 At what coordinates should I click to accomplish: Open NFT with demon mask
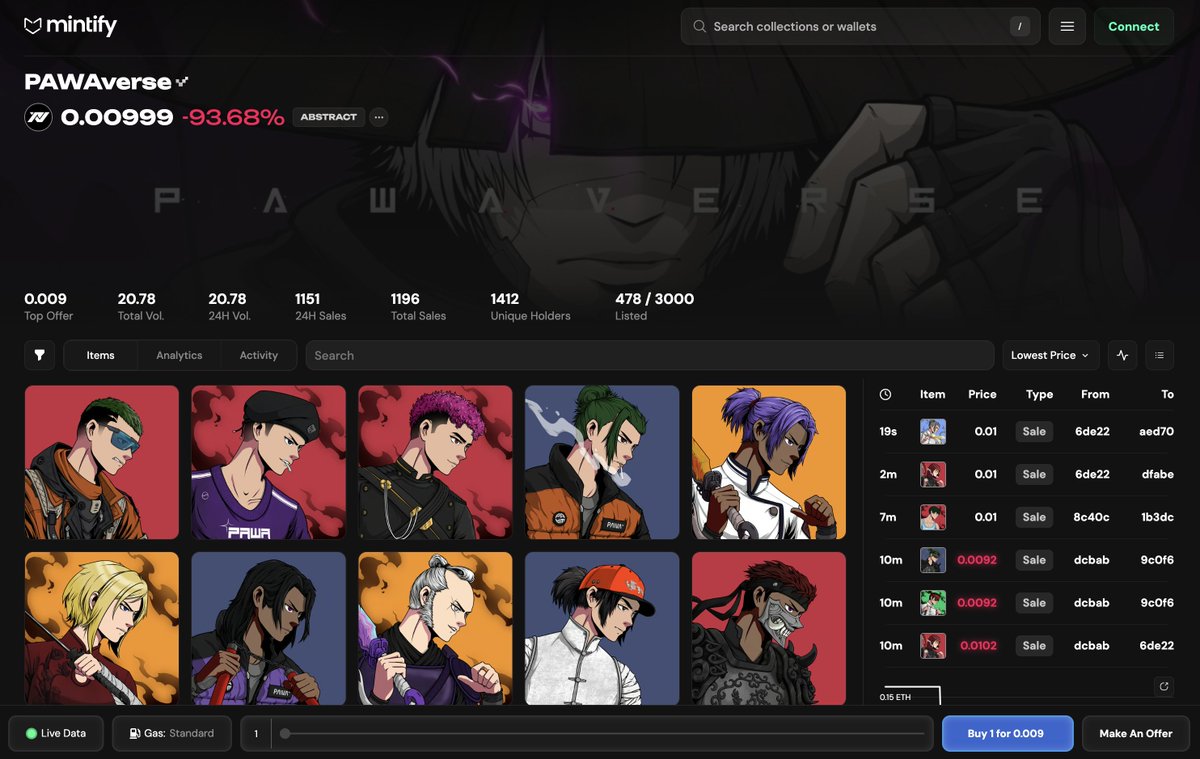tap(769, 628)
